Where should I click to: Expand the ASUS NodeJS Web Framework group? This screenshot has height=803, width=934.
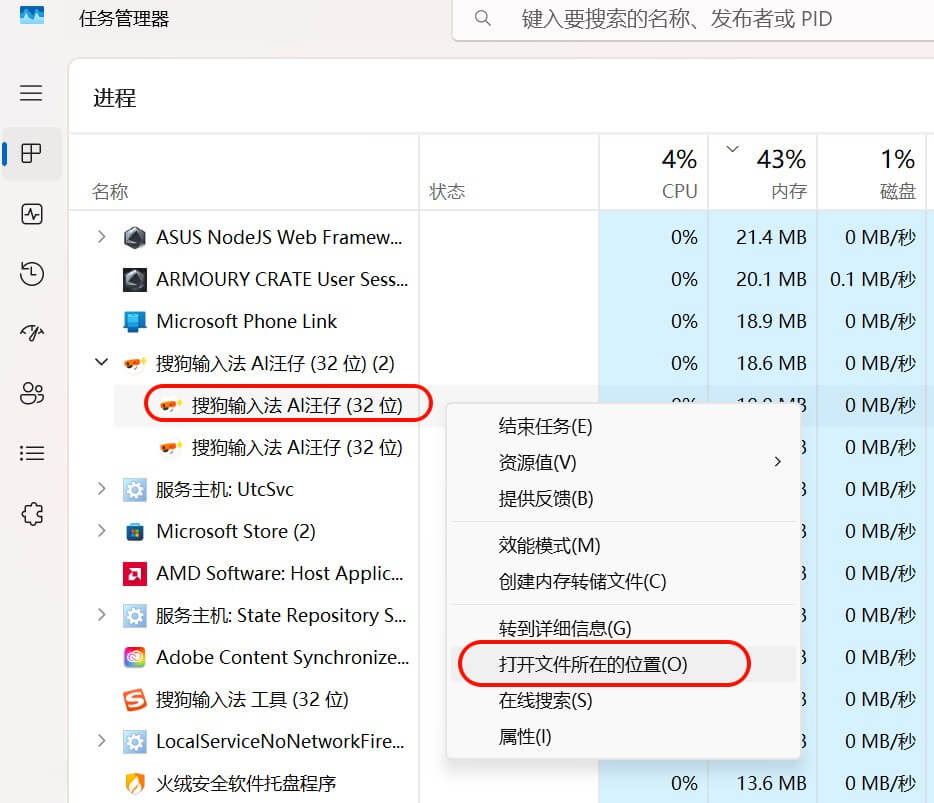click(x=101, y=237)
